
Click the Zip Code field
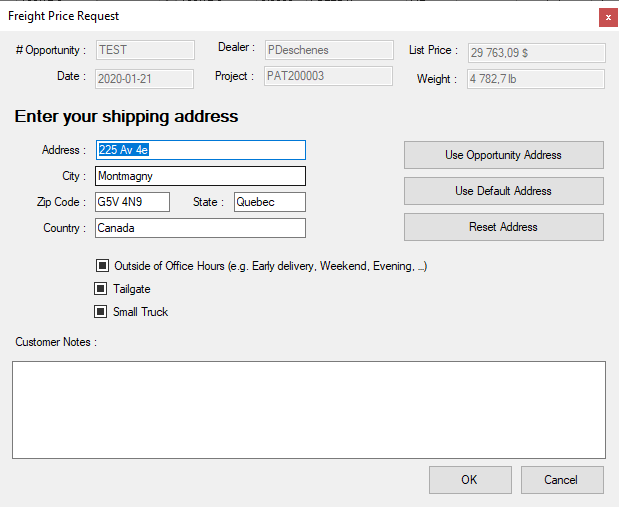[132, 202]
